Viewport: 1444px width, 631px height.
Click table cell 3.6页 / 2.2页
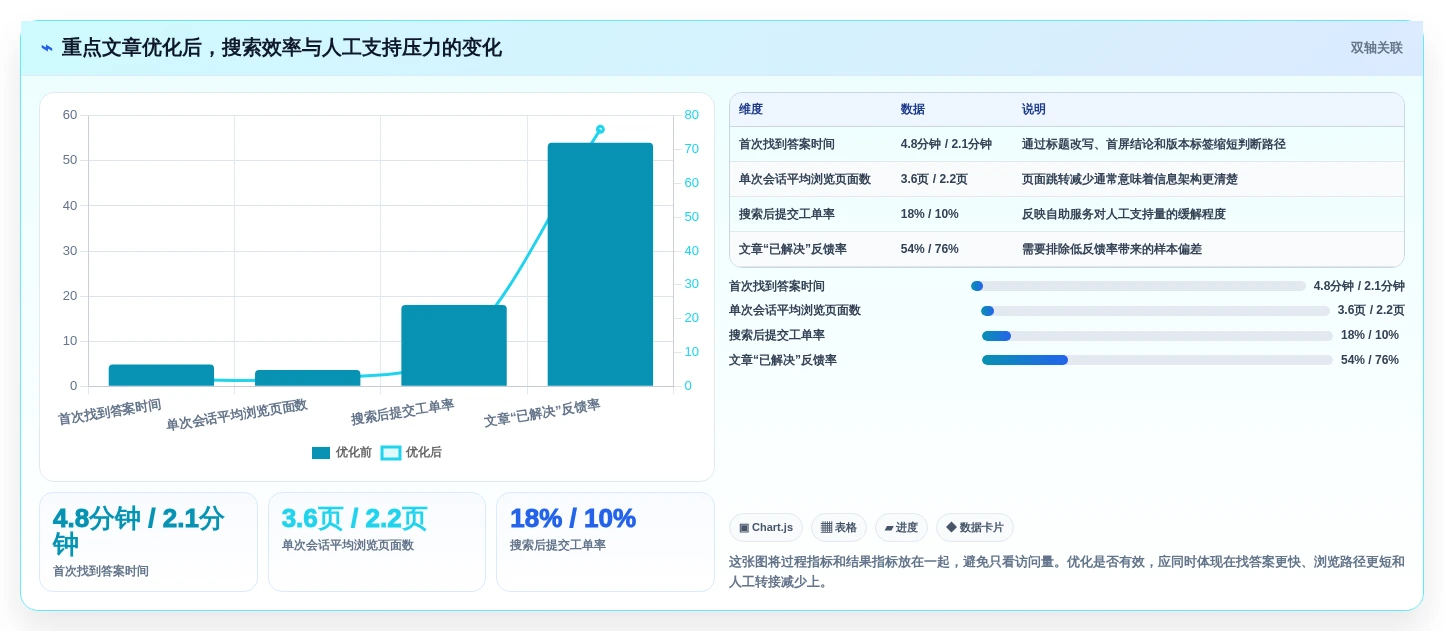pos(934,179)
